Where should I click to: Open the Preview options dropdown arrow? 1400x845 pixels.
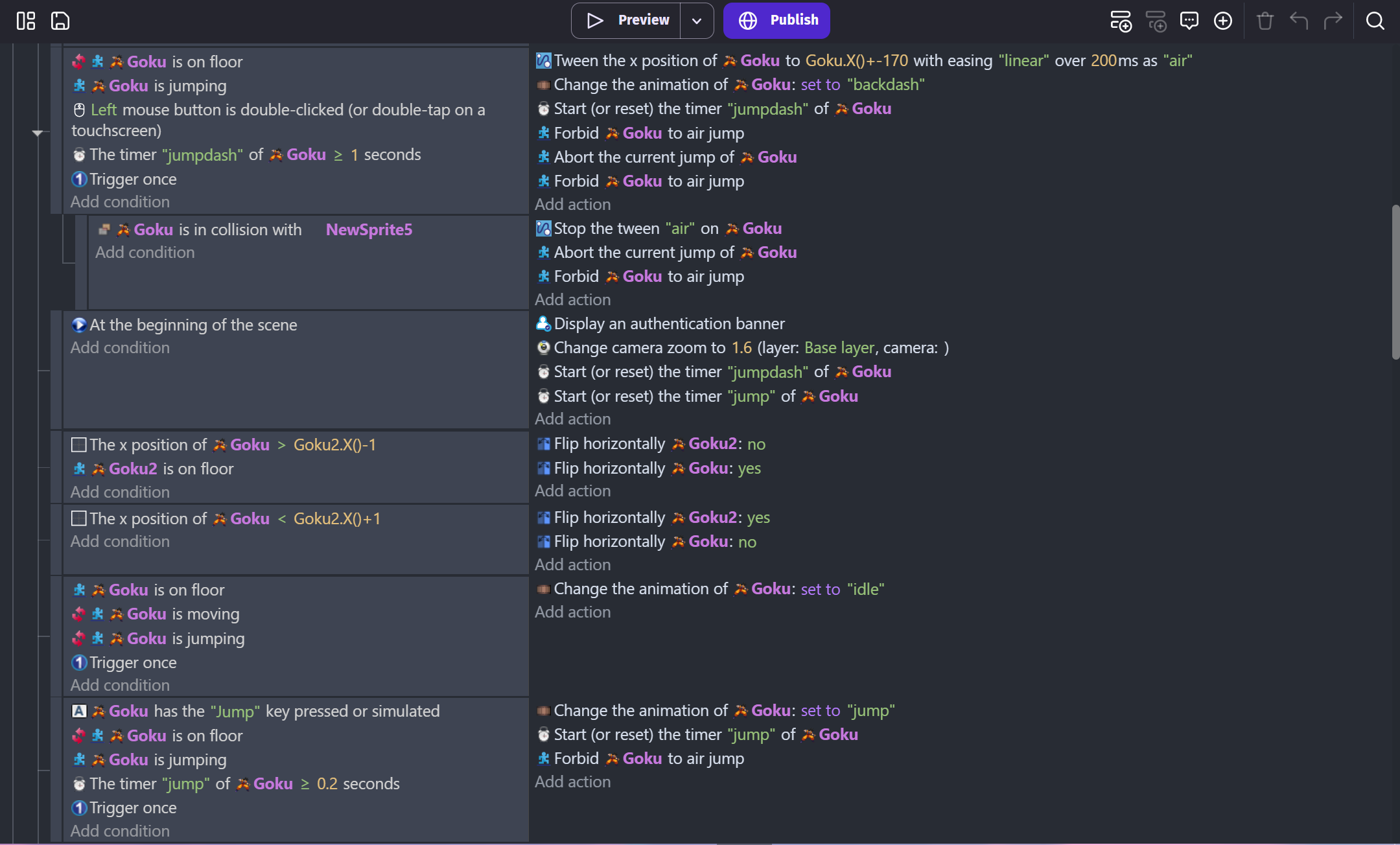click(x=697, y=21)
